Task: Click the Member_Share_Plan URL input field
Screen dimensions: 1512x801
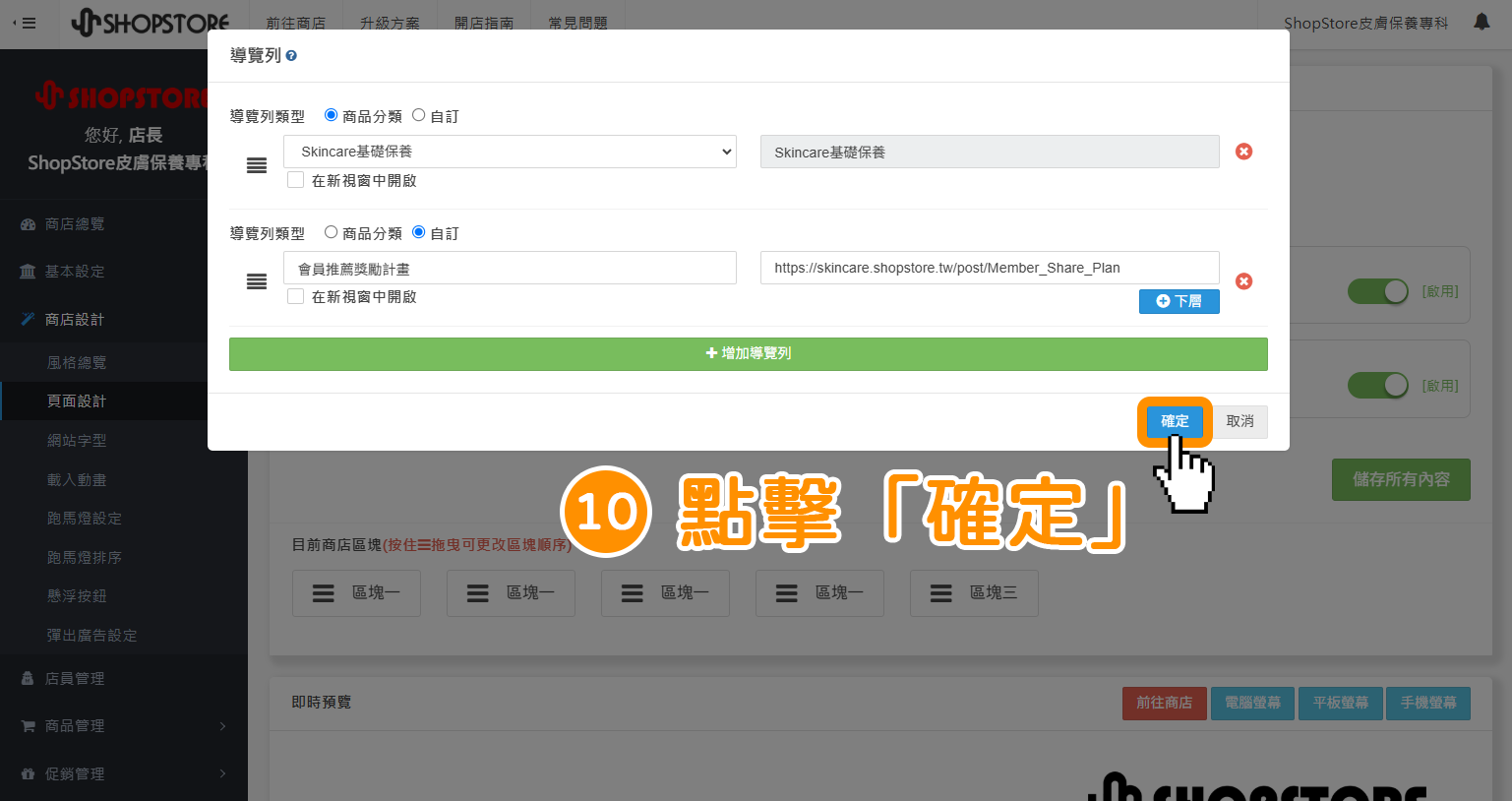Action: tap(990, 268)
